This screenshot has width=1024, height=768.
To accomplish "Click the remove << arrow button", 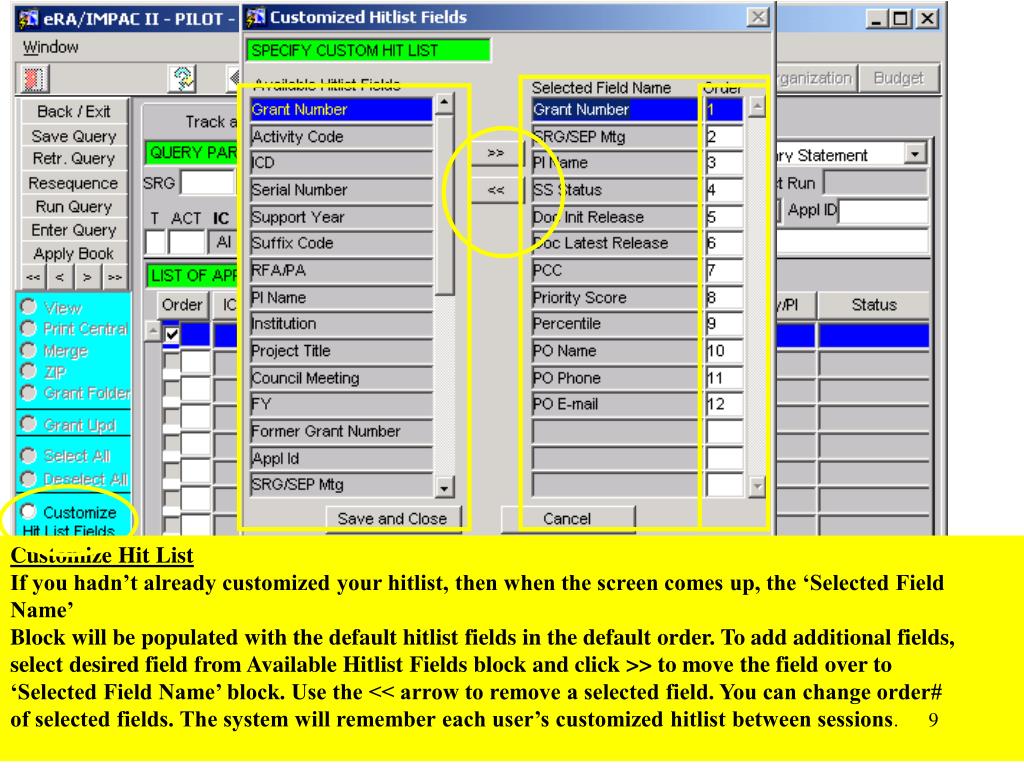I will [x=496, y=190].
